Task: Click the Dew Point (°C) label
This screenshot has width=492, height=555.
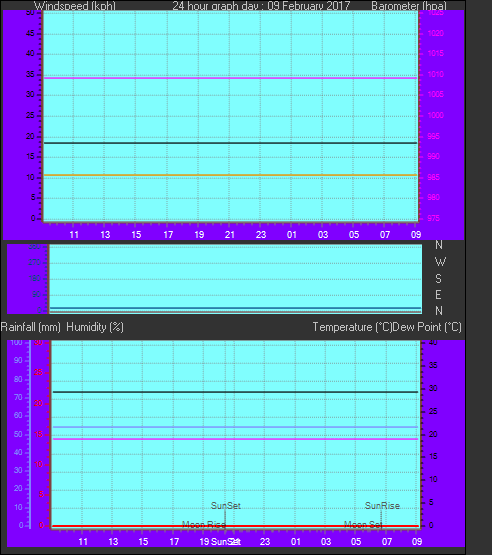Action: pos(427,327)
